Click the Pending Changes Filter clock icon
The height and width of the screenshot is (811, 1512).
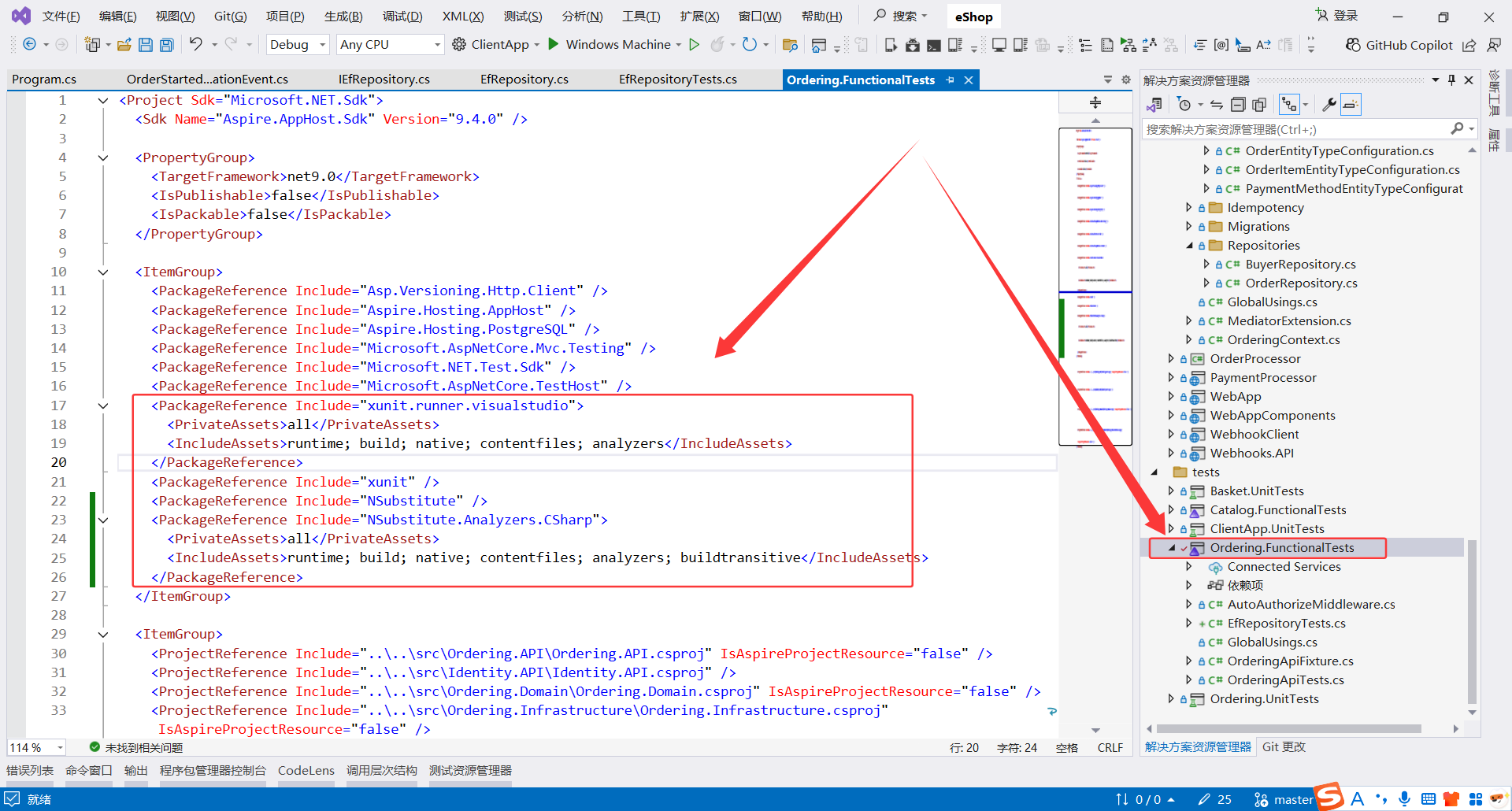(1184, 105)
